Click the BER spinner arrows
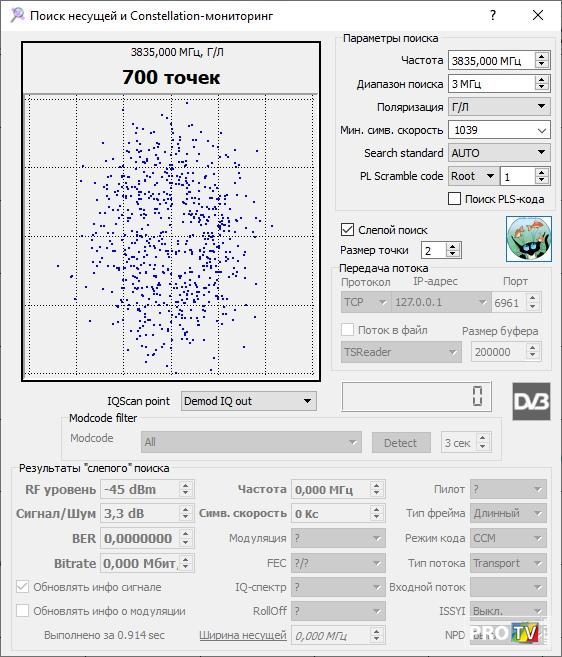This screenshot has height=657, width=562. click(185, 538)
